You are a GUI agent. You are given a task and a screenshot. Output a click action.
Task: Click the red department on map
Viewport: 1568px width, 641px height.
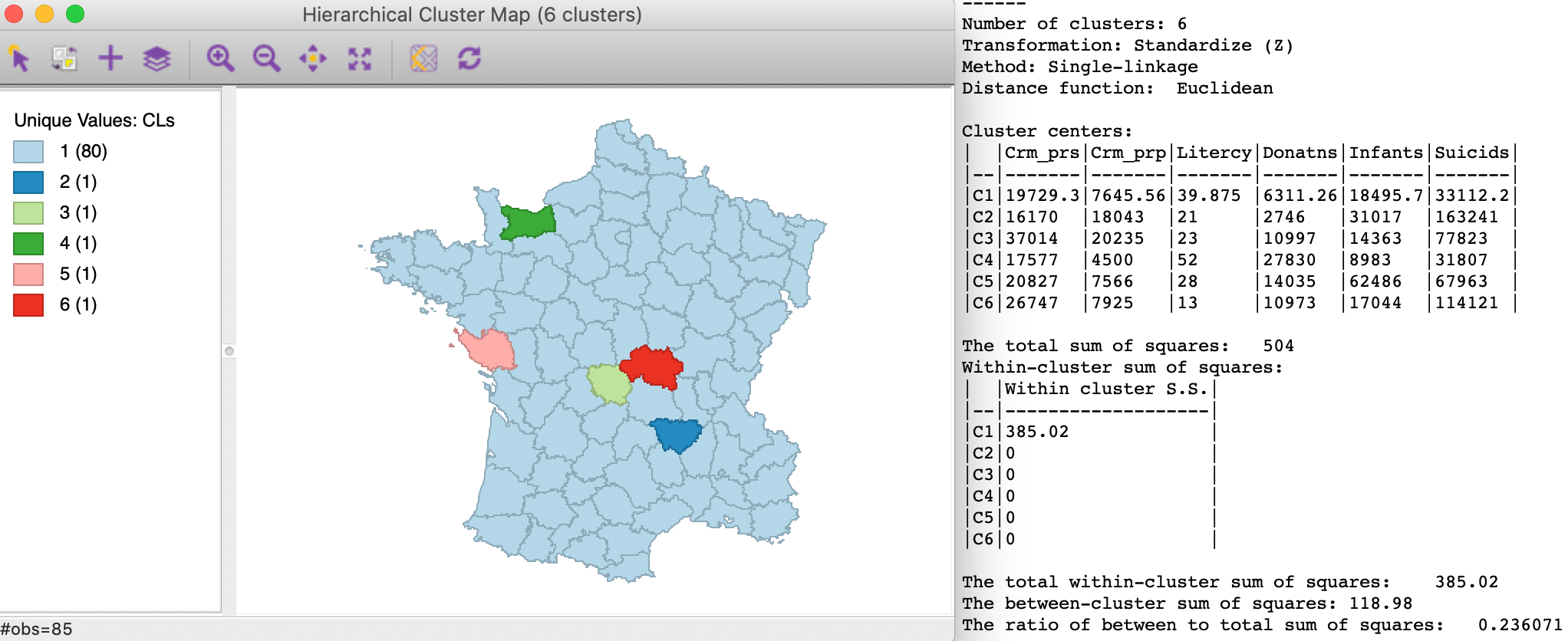pyautogui.click(x=654, y=367)
